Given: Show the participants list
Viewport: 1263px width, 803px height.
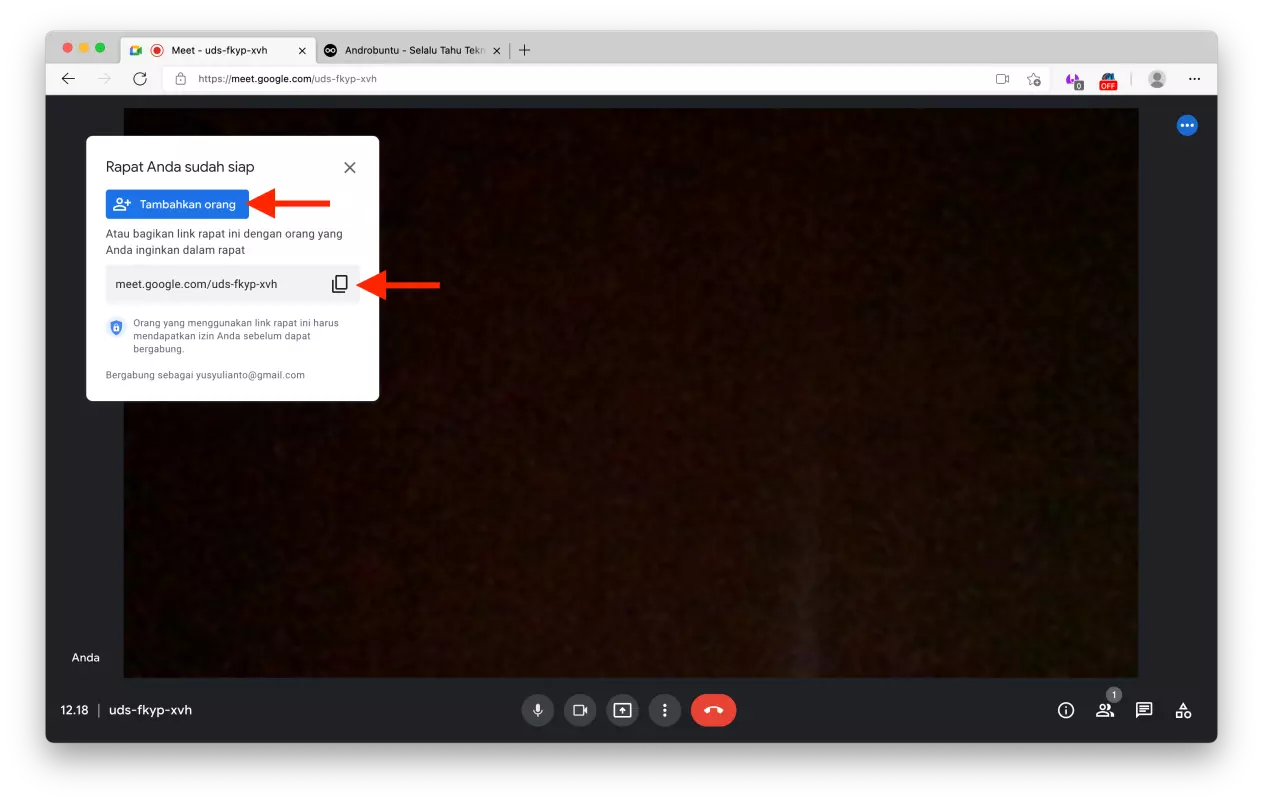Looking at the screenshot, I should [x=1104, y=710].
